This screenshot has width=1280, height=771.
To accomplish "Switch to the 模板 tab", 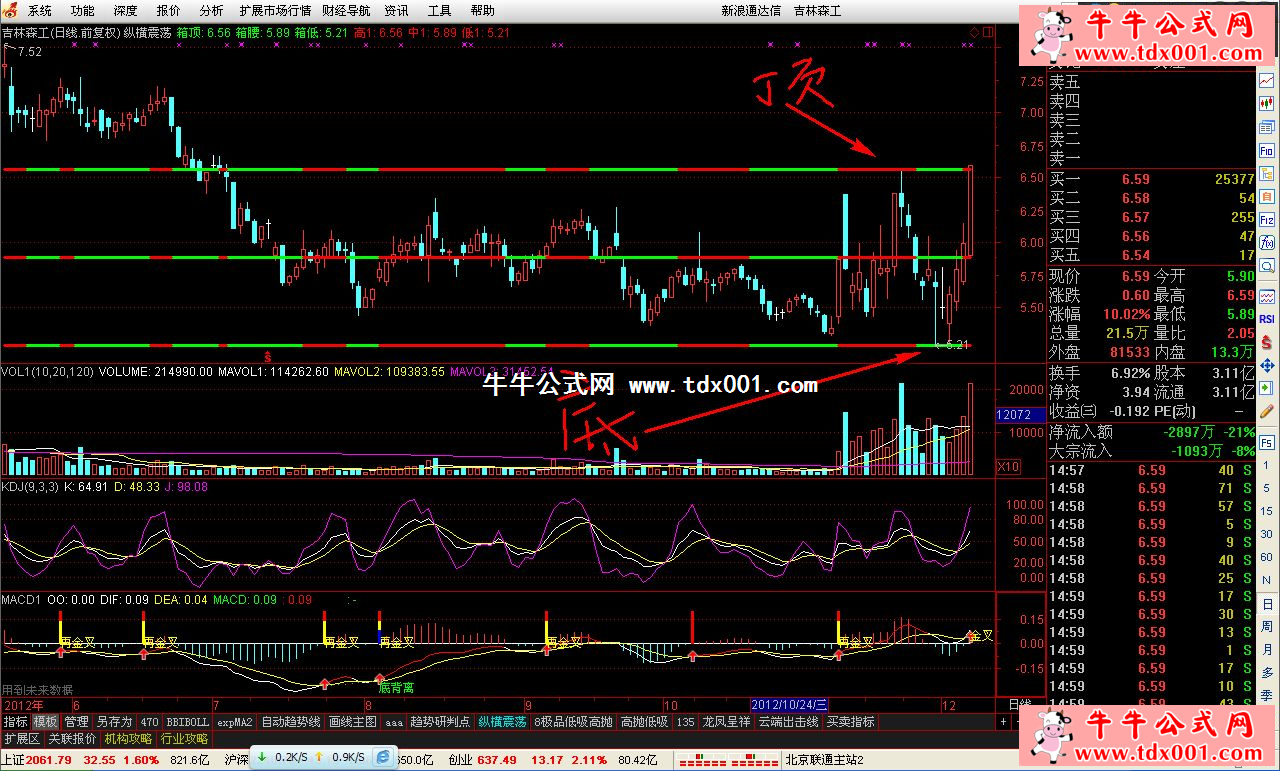I will pyautogui.click(x=46, y=721).
